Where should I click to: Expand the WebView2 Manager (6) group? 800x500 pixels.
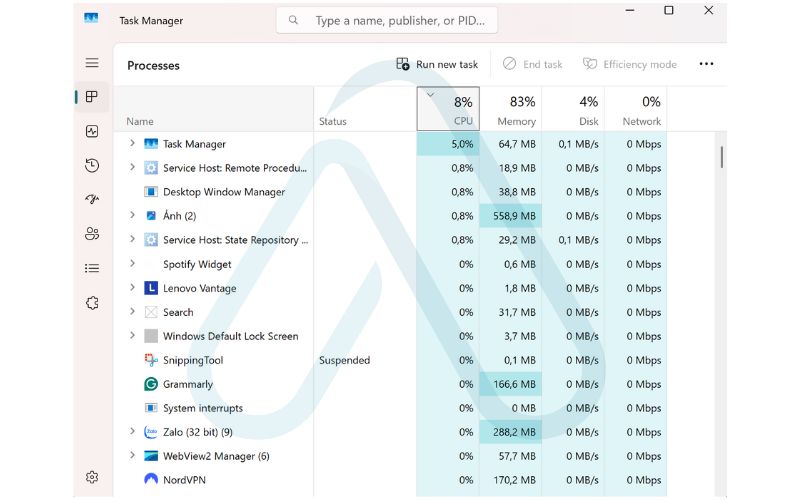132,455
